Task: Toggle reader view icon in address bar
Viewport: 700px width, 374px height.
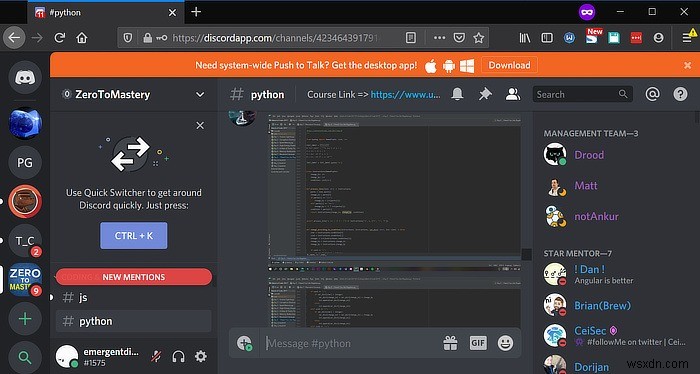Action: coord(411,38)
